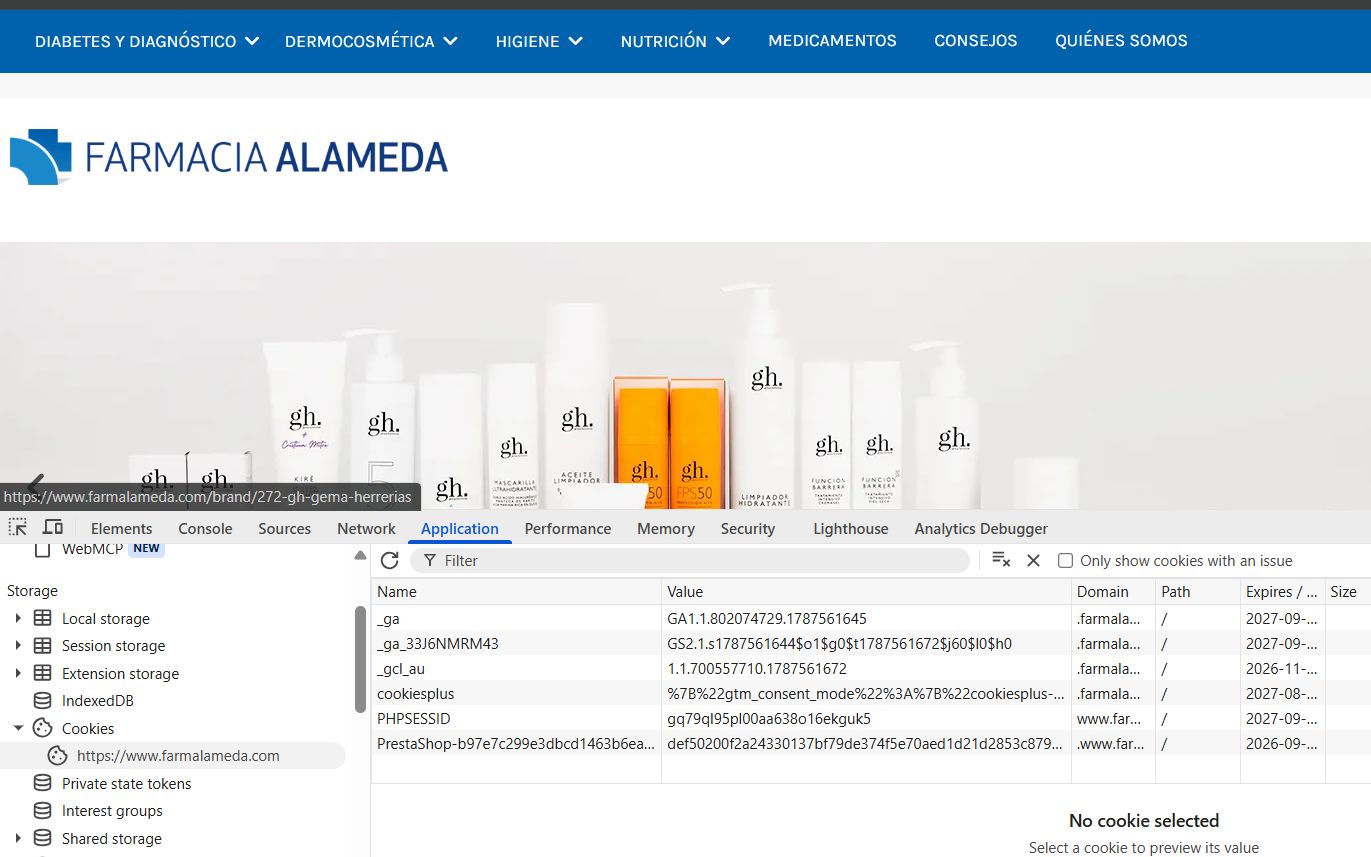Sort cookies by the Size column header
The width and height of the screenshot is (1371, 857).
(x=1348, y=592)
